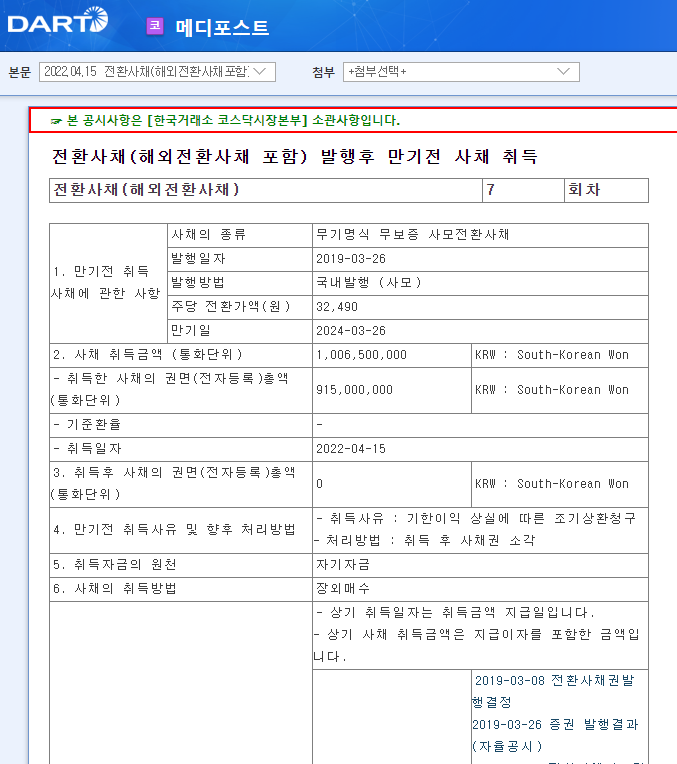
Task: Click the label 2. 사채 취득금액 (통화단위)
Action: (x=148, y=355)
